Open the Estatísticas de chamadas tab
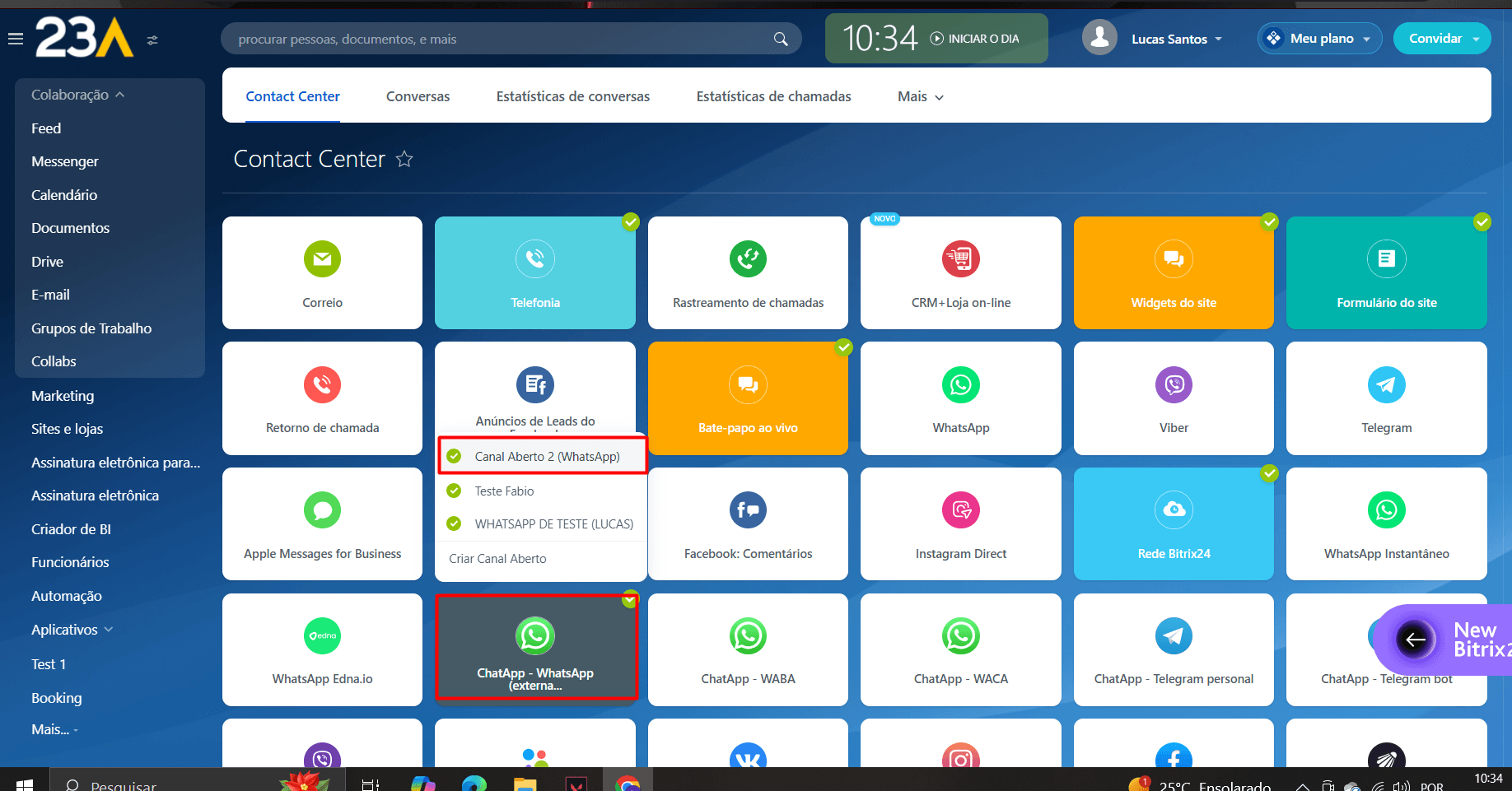This screenshot has height=791, width=1512. click(x=773, y=96)
